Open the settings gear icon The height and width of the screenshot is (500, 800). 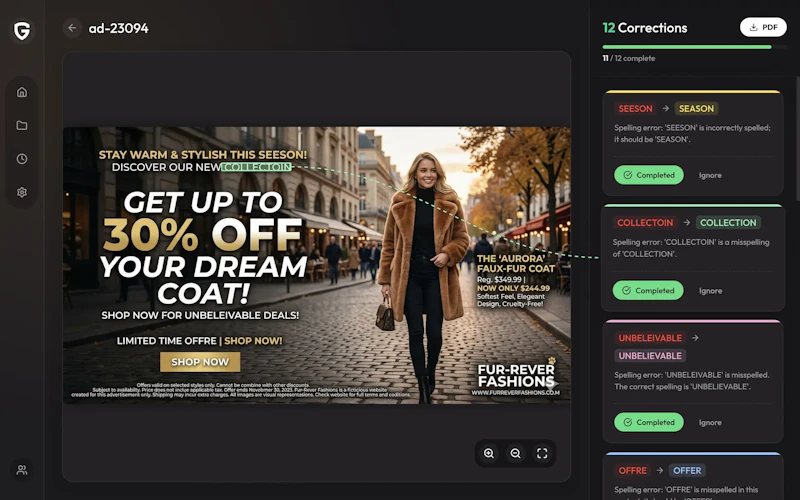pyautogui.click(x=22, y=192)
